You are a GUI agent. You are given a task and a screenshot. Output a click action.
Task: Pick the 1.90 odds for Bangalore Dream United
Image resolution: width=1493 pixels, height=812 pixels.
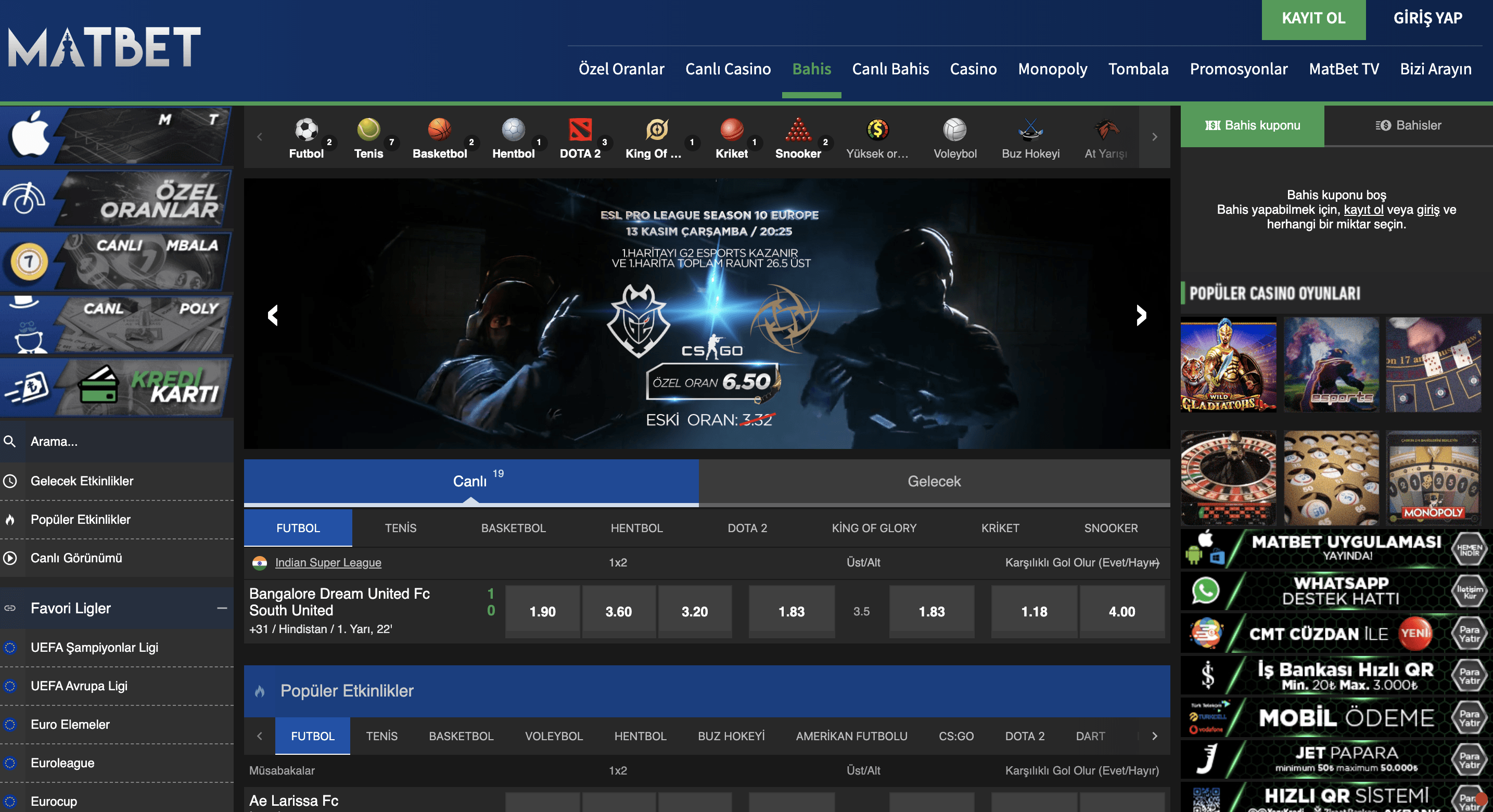coord(542,612)
